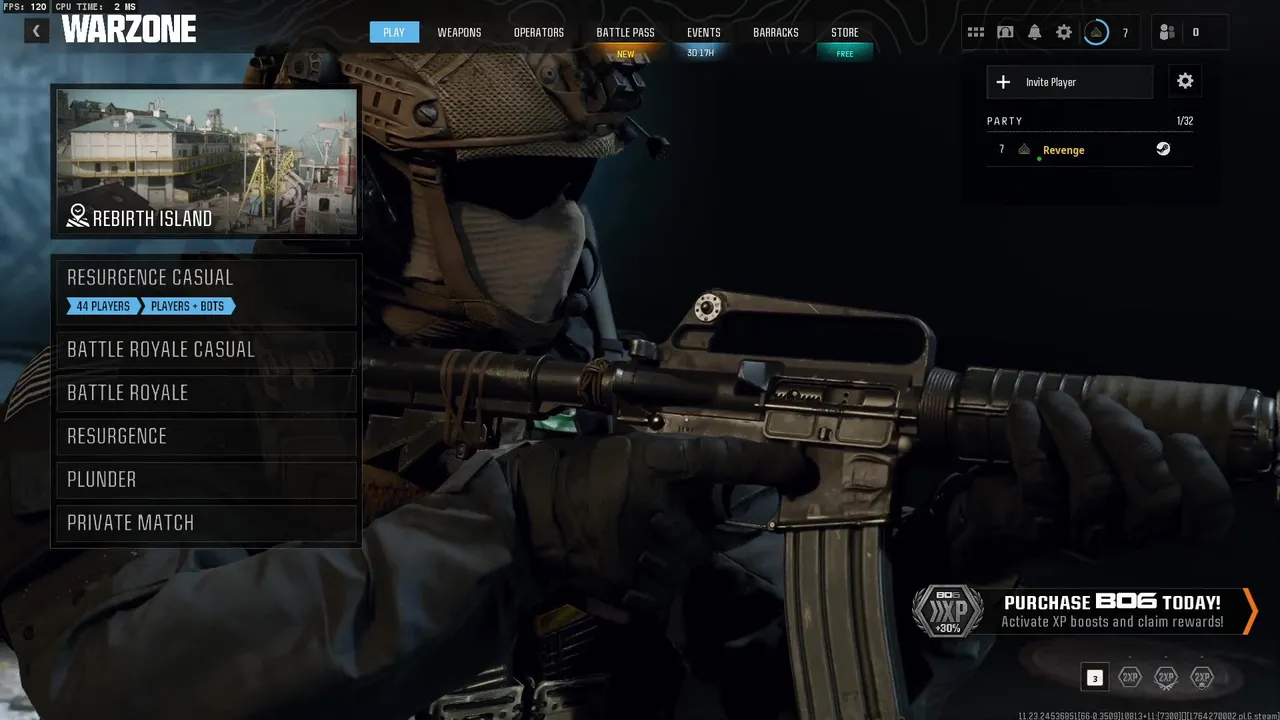Switch to the Weapons tab

459,32
